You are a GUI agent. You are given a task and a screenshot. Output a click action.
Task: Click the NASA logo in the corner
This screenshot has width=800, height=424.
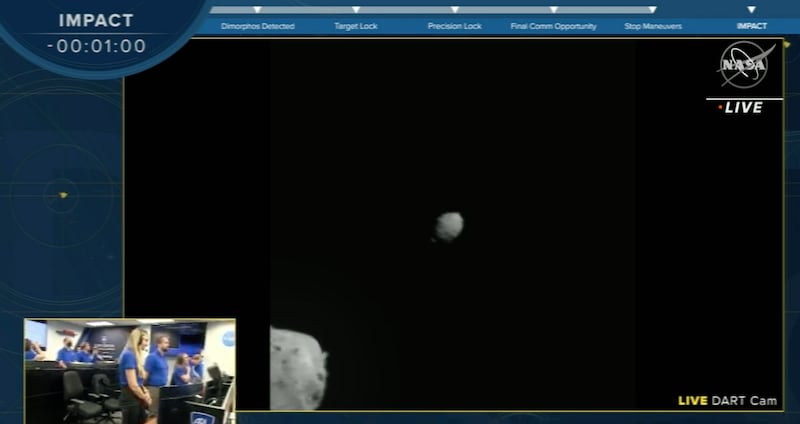745,66
